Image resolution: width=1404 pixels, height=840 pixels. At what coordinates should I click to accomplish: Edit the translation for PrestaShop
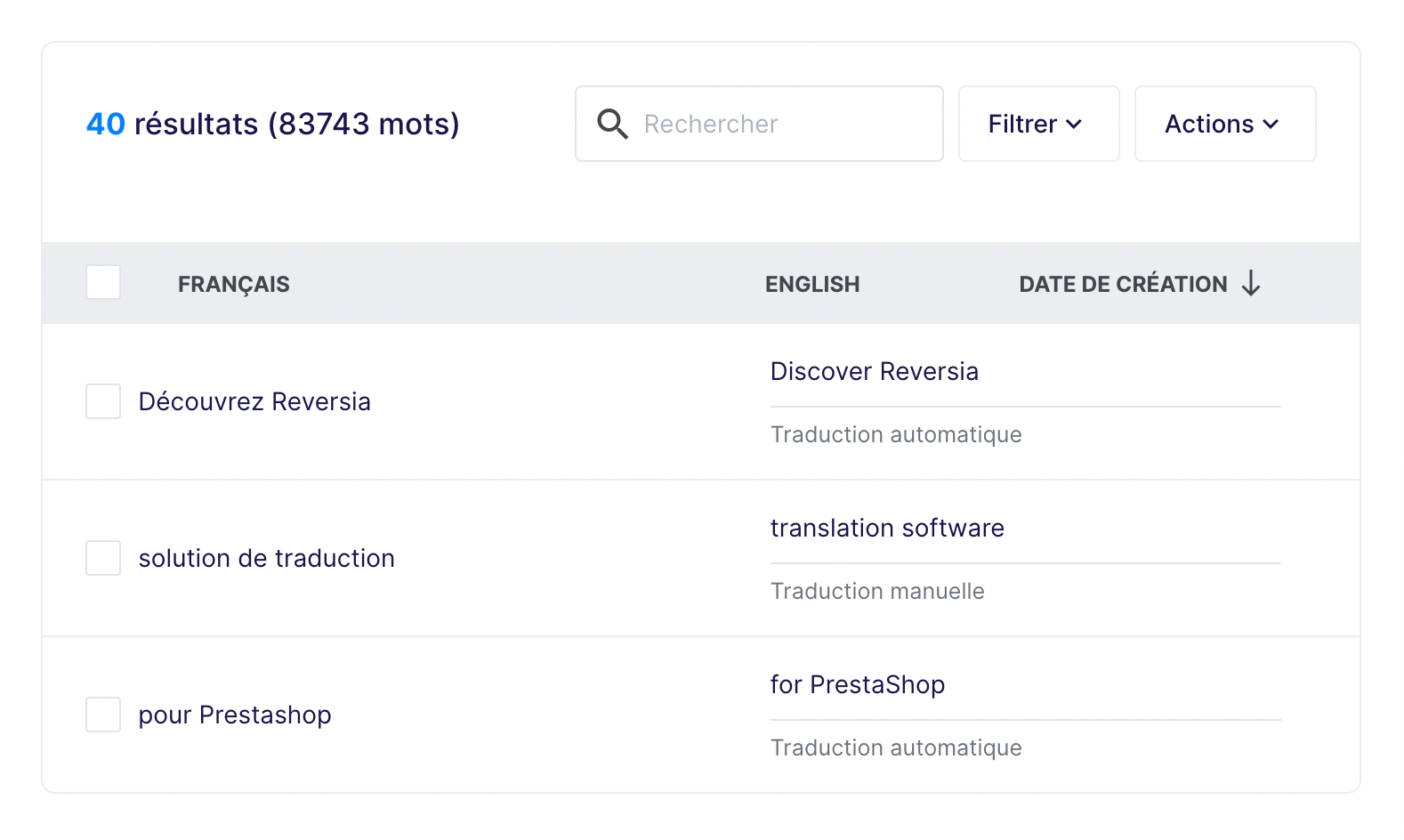pyautogui.click(x=858, y=684)
